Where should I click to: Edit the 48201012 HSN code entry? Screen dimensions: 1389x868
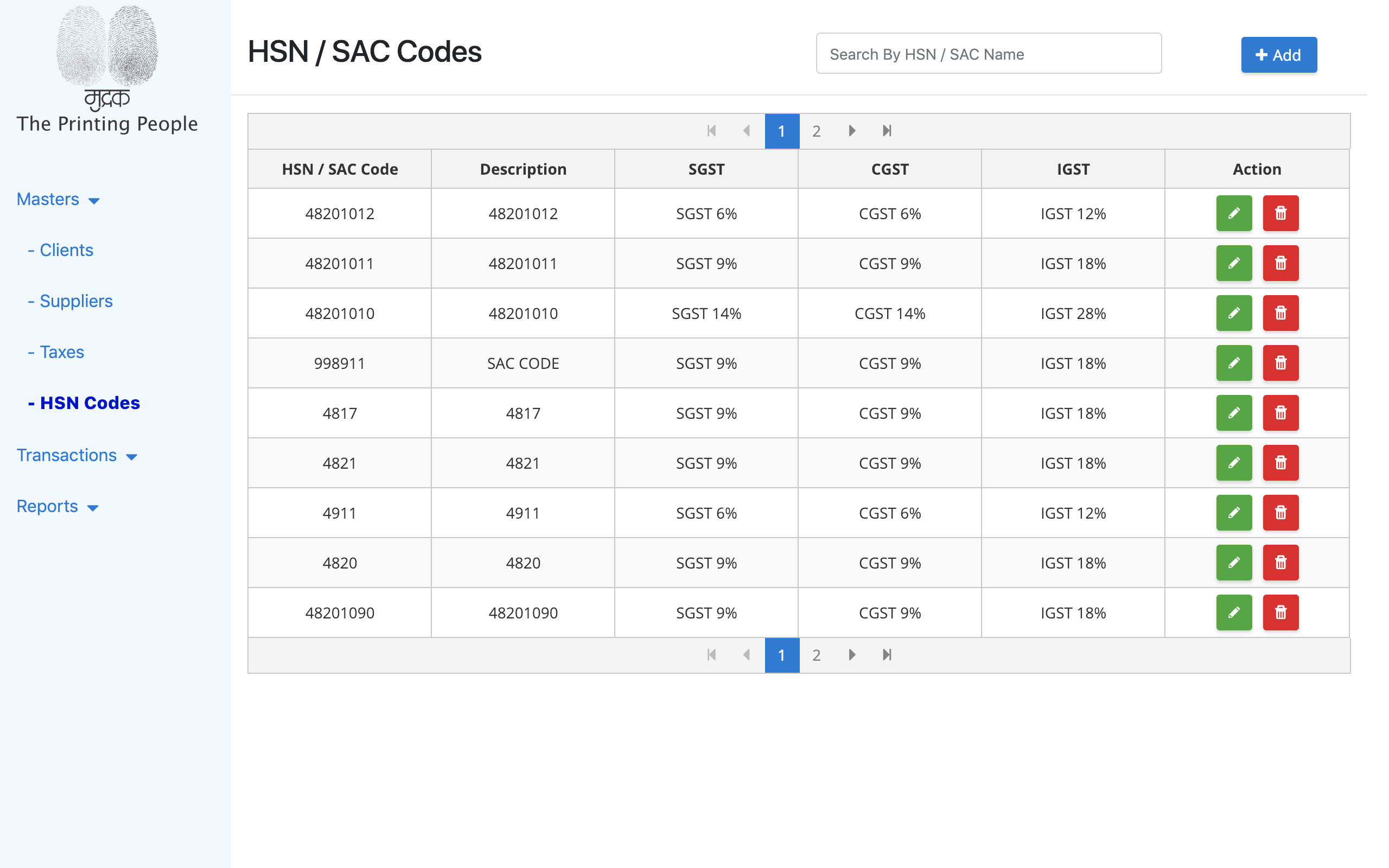(1234, 213)
